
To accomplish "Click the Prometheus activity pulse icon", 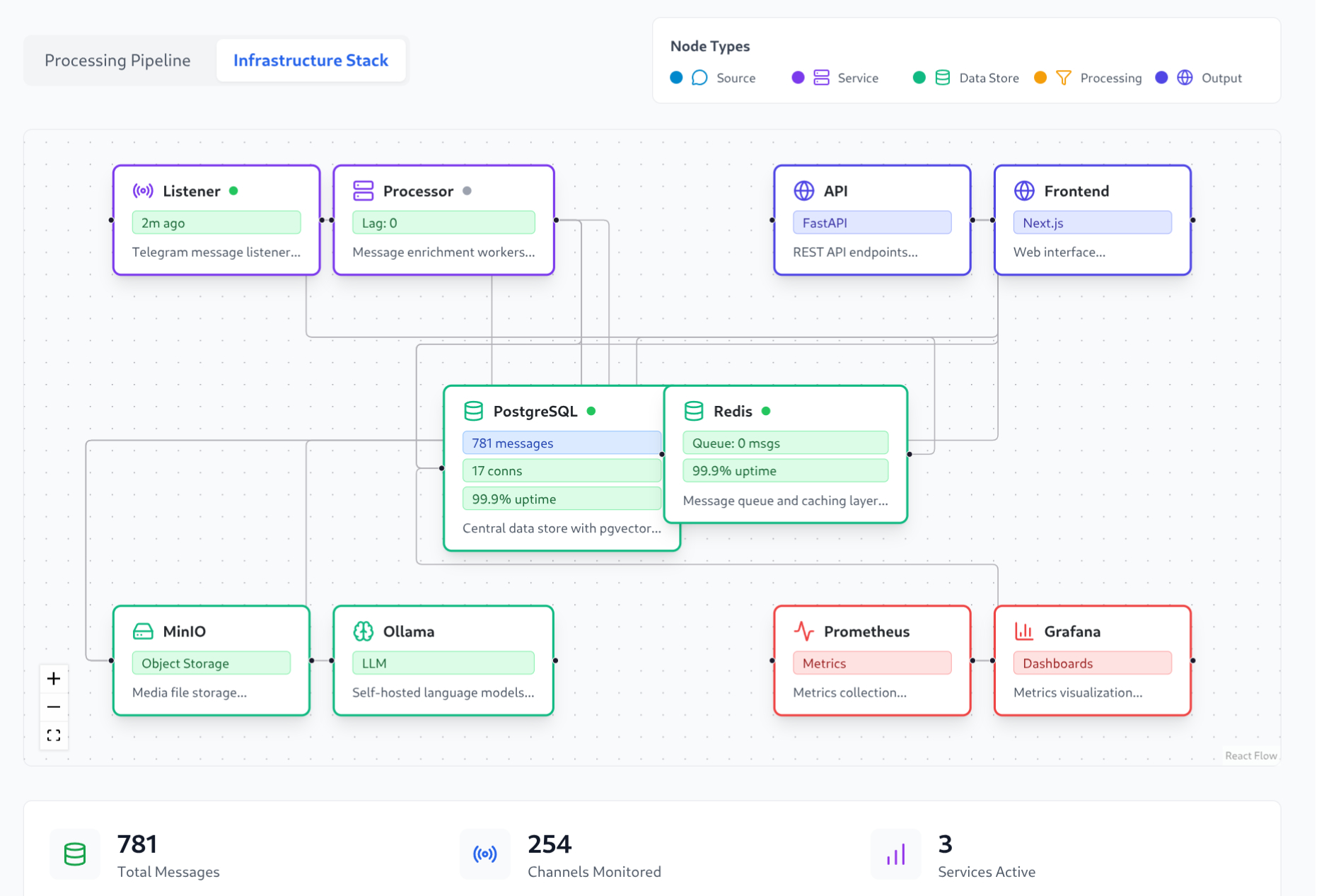I will click(803, 631).
